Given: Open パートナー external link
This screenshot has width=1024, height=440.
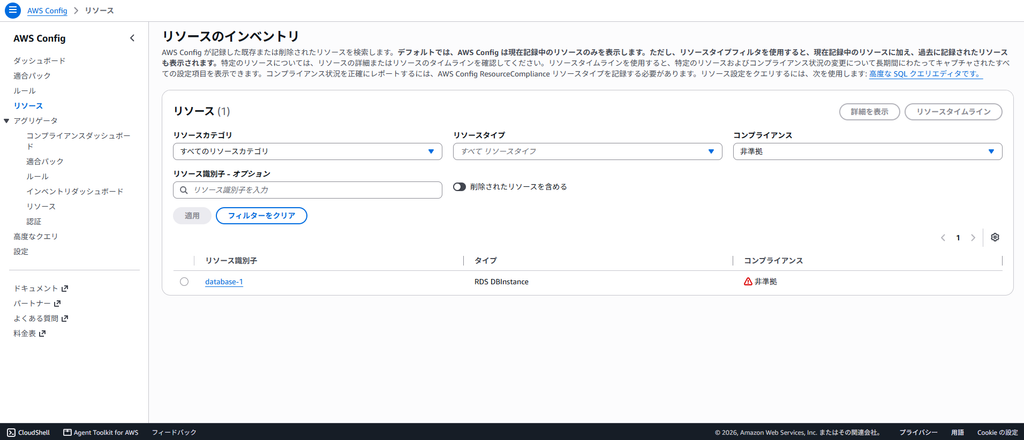Looking at the screenshot, I should (x=37, y=303).
